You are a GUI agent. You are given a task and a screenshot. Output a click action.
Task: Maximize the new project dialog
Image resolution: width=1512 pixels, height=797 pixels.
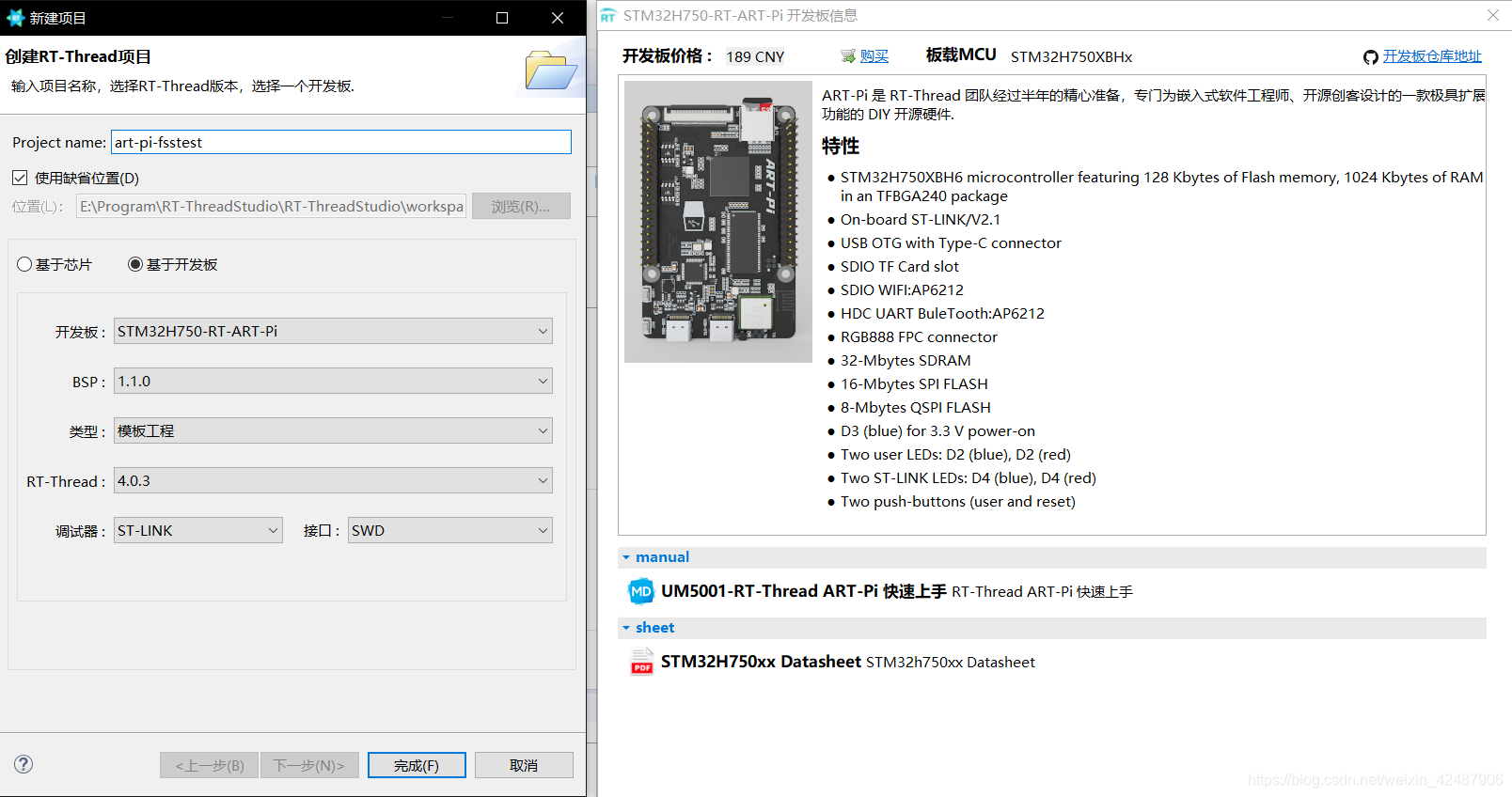(x=502, y=18)
